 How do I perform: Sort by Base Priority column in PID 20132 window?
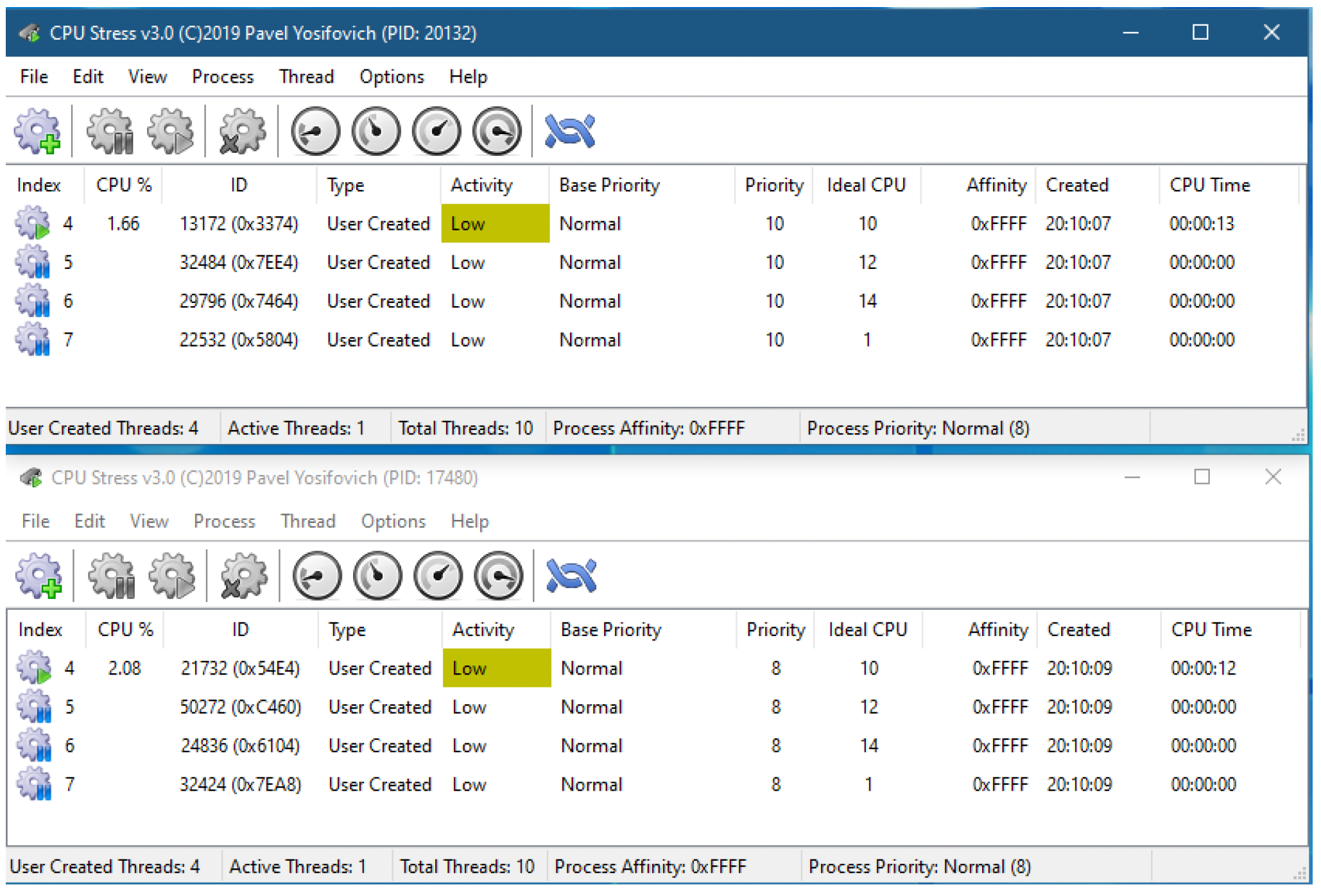click(x=642, y=185)
